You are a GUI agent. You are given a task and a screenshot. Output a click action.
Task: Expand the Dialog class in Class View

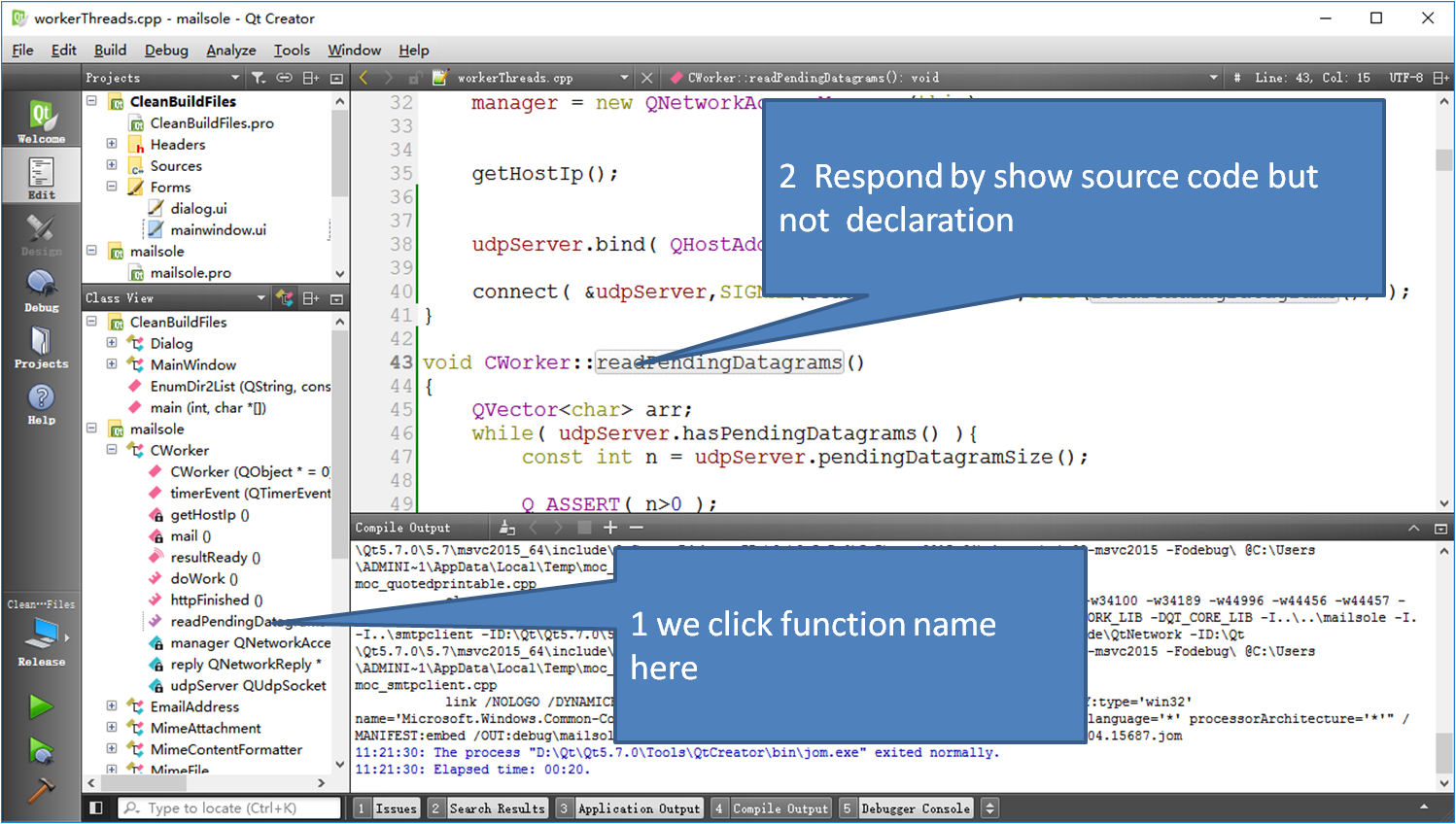tap(112, 343)
